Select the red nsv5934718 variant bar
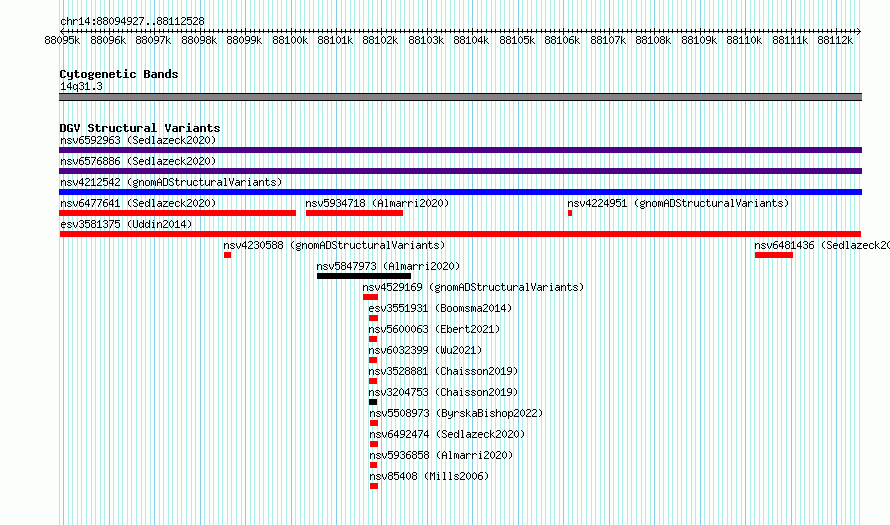 (x=354, y=213)
